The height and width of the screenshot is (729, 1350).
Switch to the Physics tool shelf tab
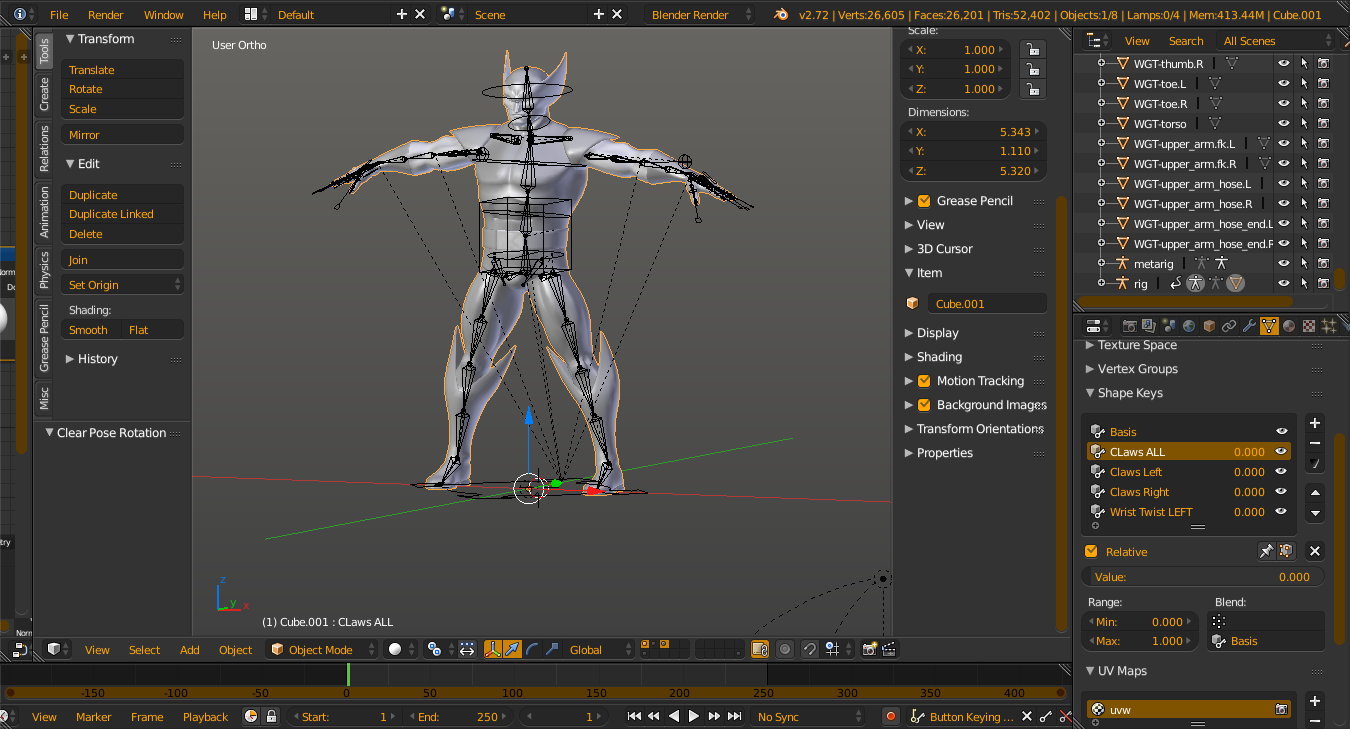[x=44, y=269]
